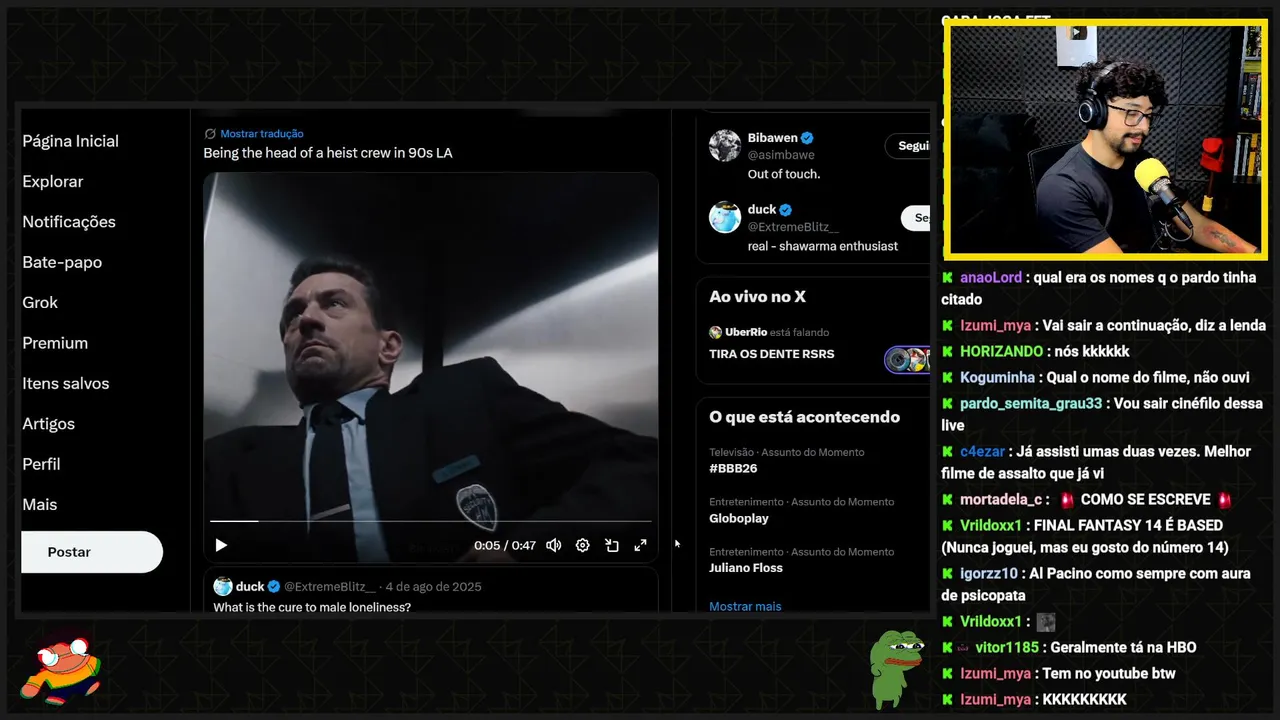This screenshot has height=720, width=1280.
Task: Toggle picture-in-picture on the video
Action: point(612,545)
